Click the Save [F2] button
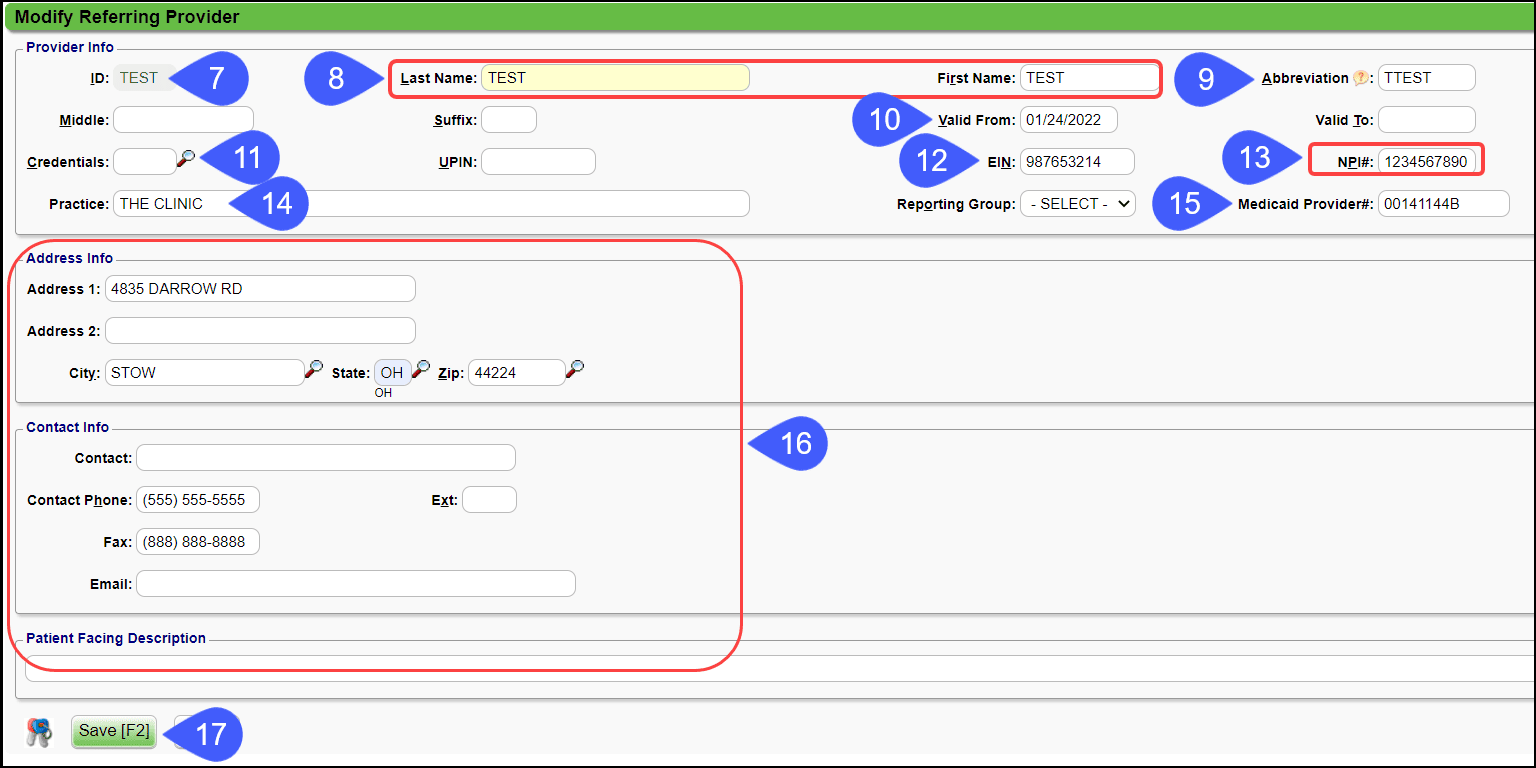Viewport: 1536px width, 768px height. pyautogui.click(x=113, y=731)
